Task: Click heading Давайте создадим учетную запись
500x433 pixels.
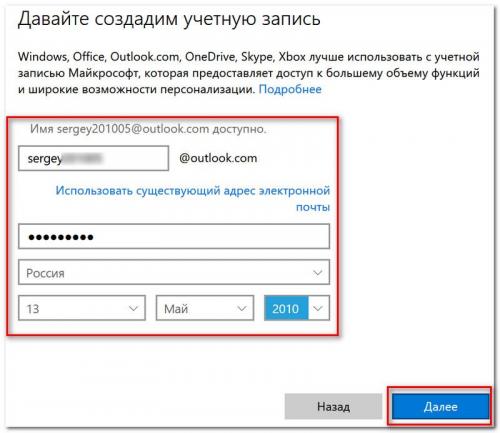Action: (x=169, y=19)
